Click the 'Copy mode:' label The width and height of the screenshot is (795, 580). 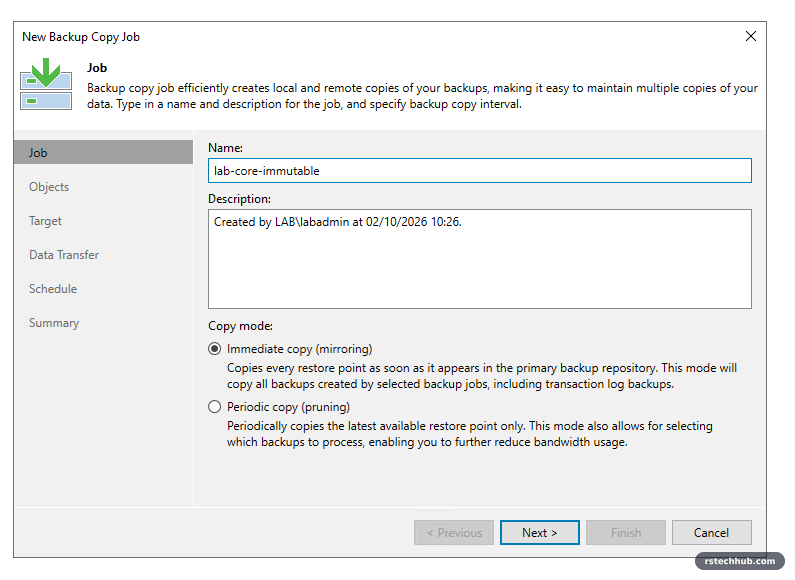(240, 326)
